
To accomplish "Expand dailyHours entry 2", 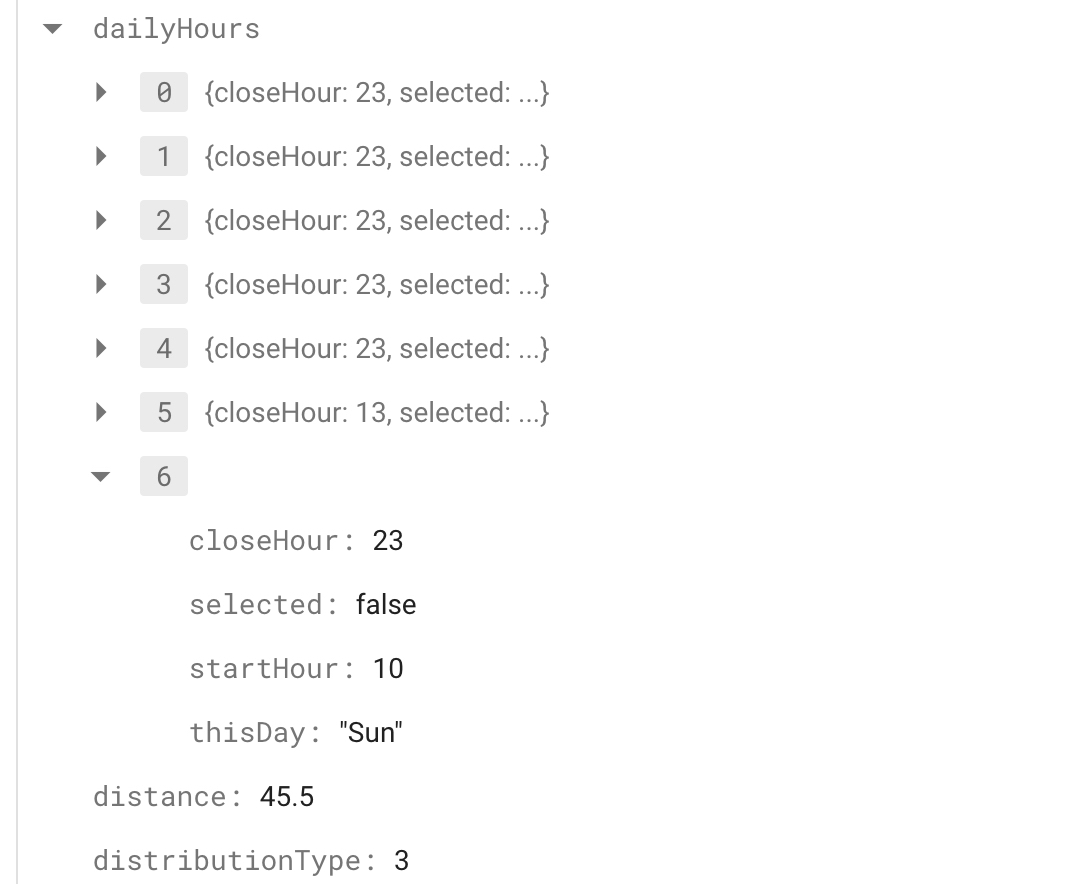I will 101,220.
